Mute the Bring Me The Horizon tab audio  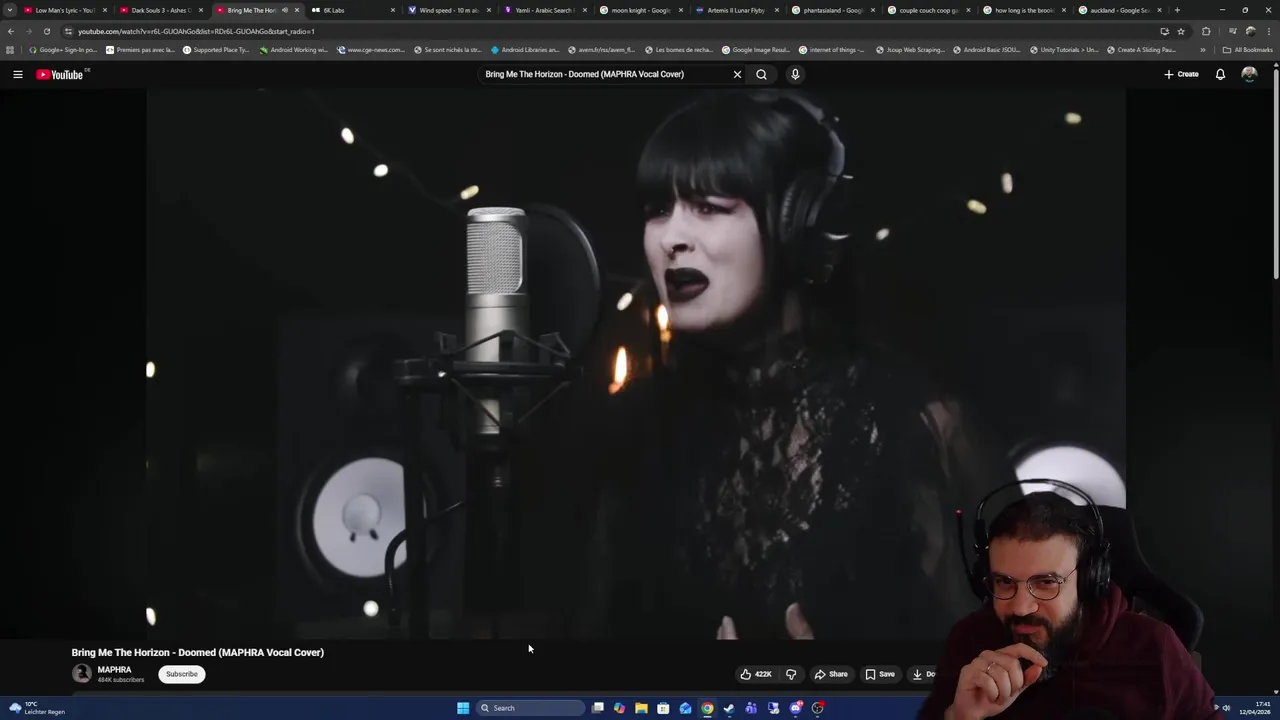[284, 10]
